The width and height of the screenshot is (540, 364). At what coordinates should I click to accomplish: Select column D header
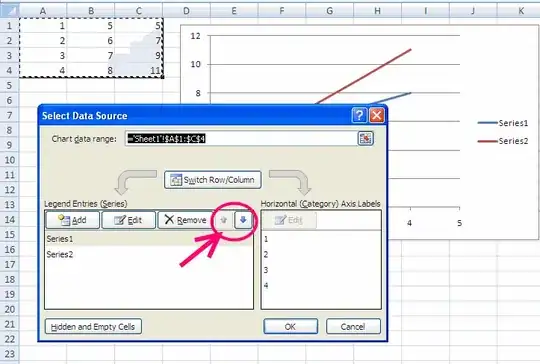point(186,11)
